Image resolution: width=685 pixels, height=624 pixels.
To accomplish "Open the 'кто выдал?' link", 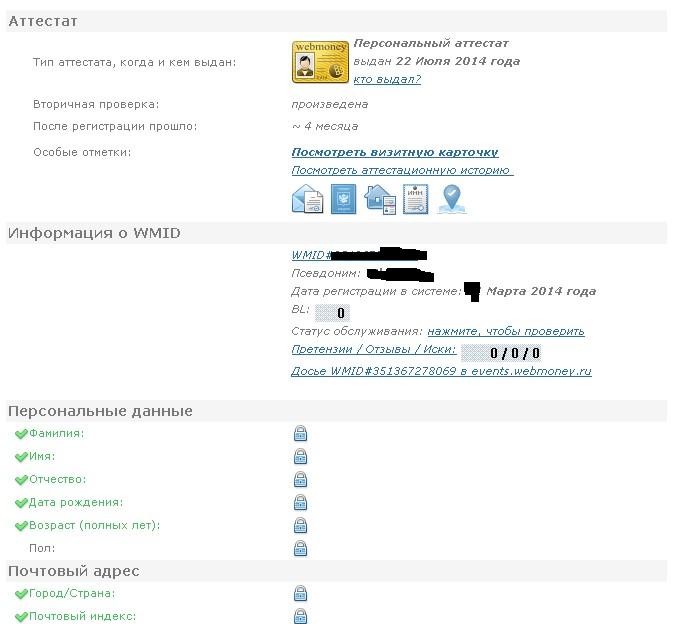I will pos(387,79).
